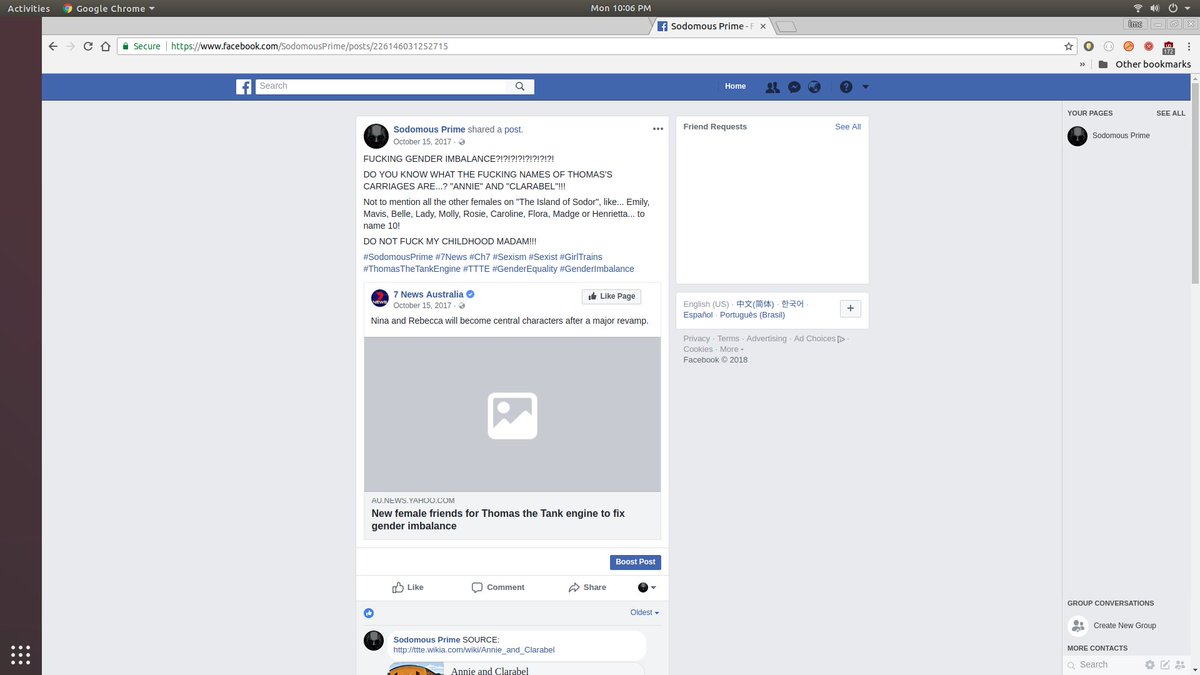1200x675 pixels.
Task: Open the system power menu arrow
Action: tap(1187, 8)
